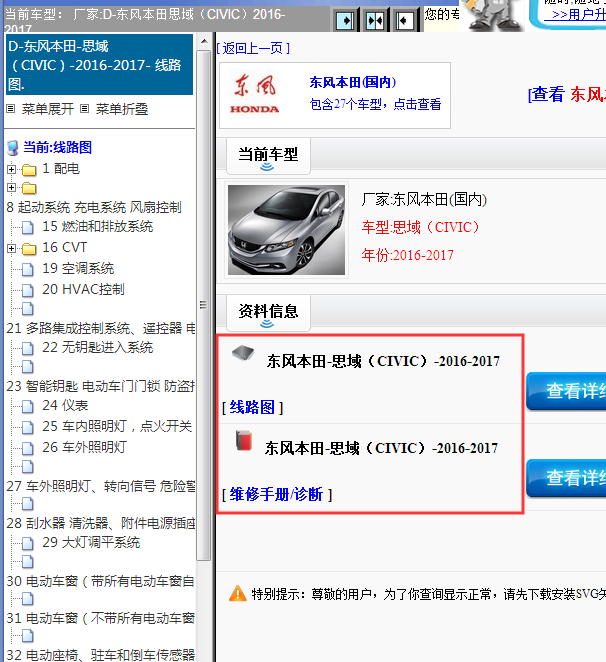
Task: Click document icon above 23 智能钥匙 row
Action: click(x=28, y=367)
